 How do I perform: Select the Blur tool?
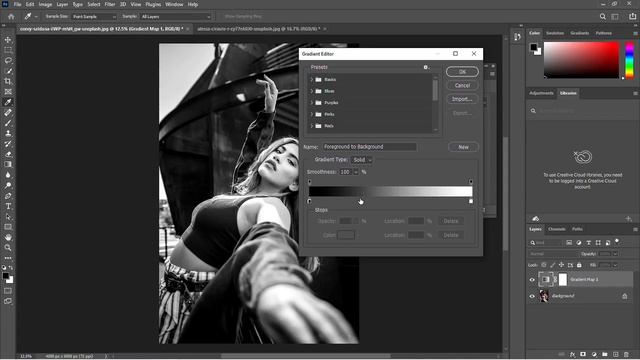click(8, 175)
